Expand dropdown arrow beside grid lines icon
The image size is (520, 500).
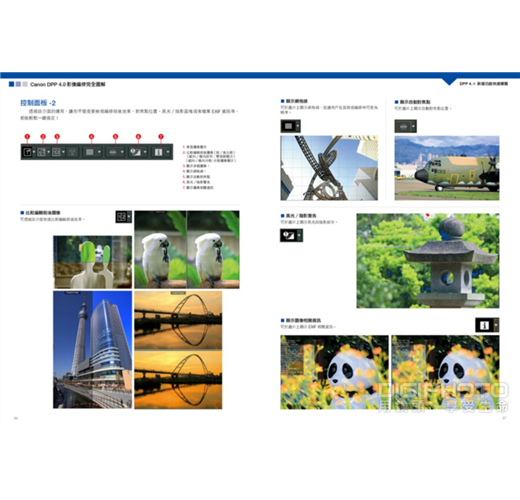click(x=99, y=152)
